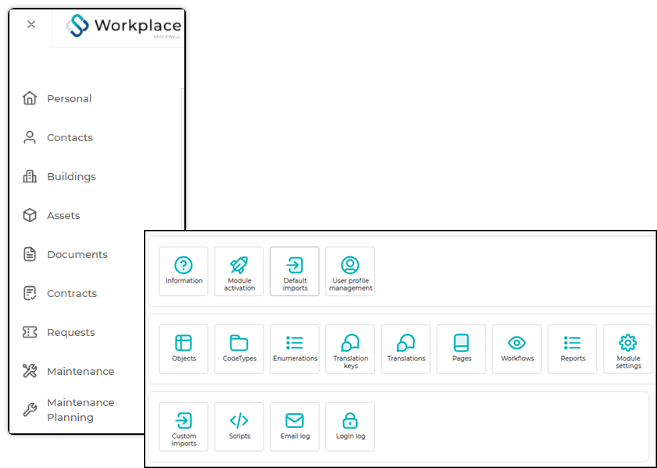
Task: Click the Buildings icon in sidebar
Action: pos(29,176)
